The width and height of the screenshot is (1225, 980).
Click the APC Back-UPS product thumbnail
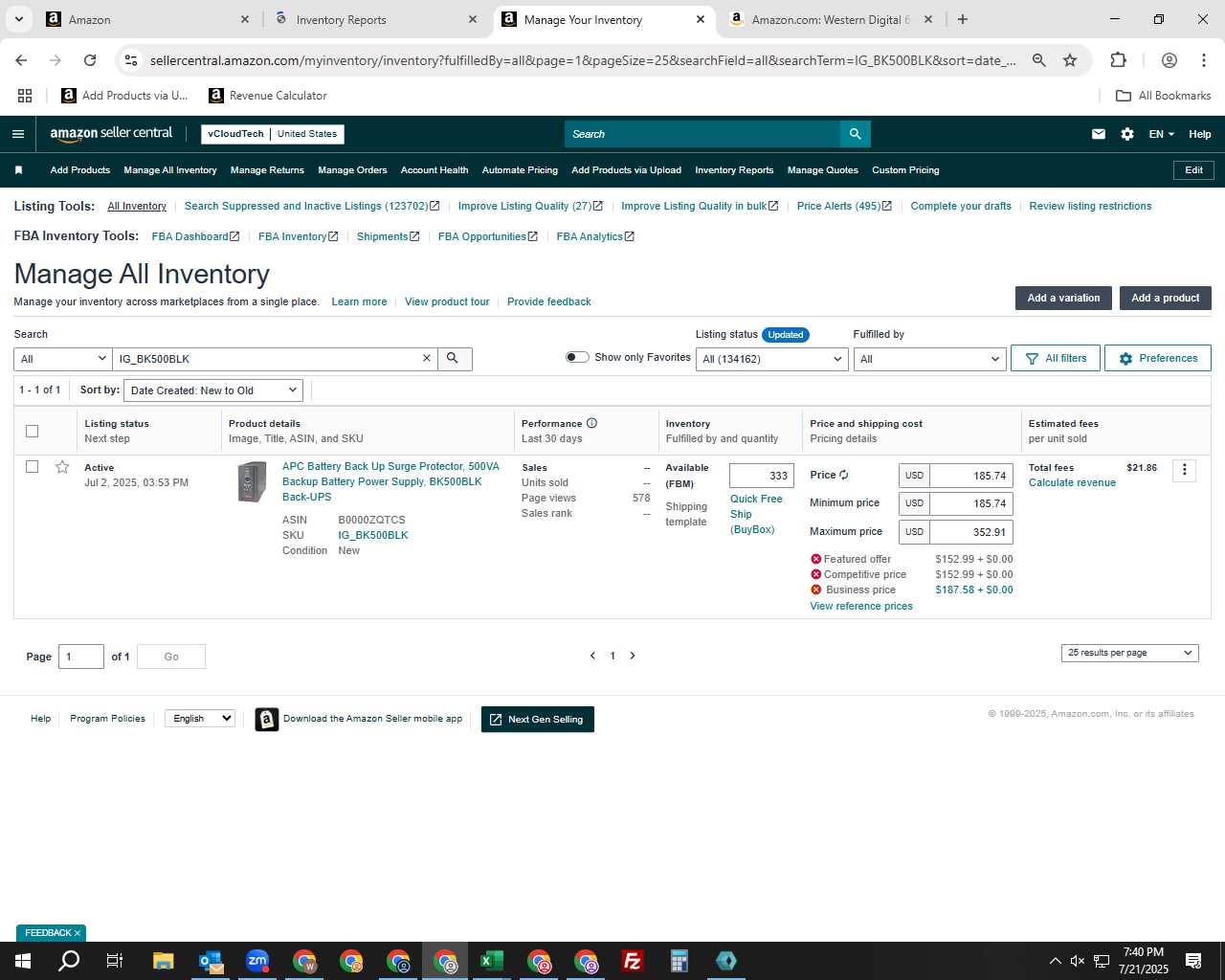coord(253,481)
